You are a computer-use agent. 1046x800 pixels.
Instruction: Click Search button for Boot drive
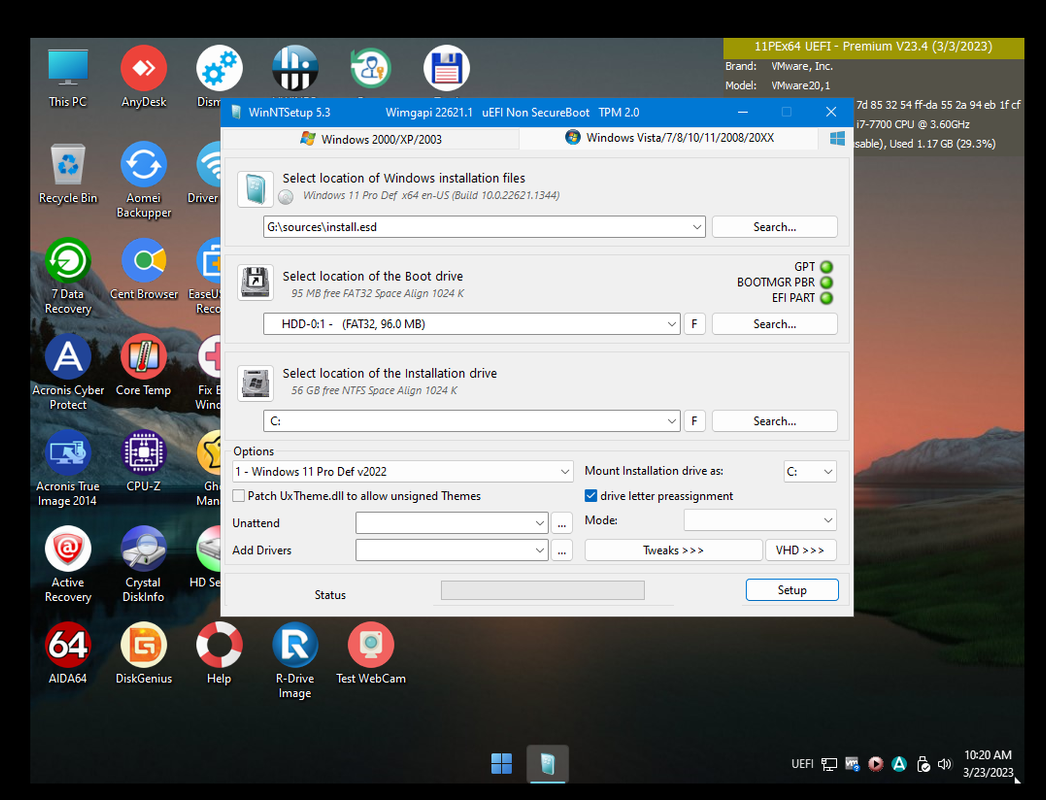[x=774, y=324]
